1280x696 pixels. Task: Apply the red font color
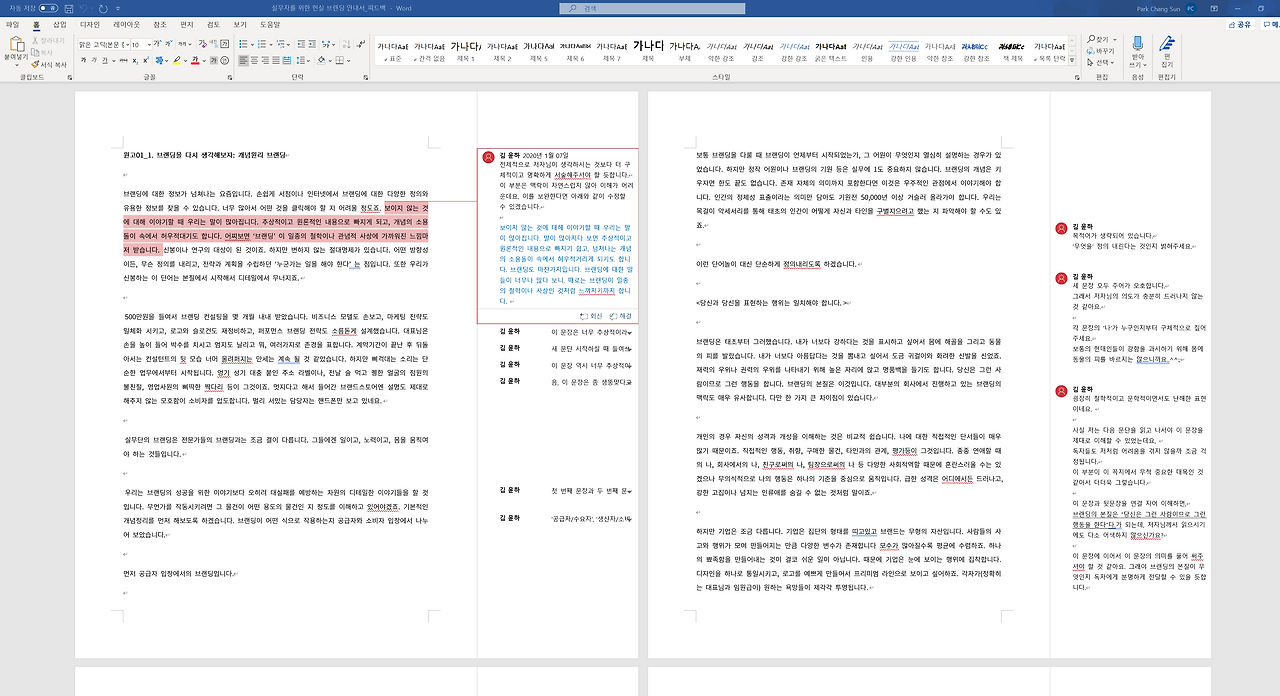(x=197, y=60)
